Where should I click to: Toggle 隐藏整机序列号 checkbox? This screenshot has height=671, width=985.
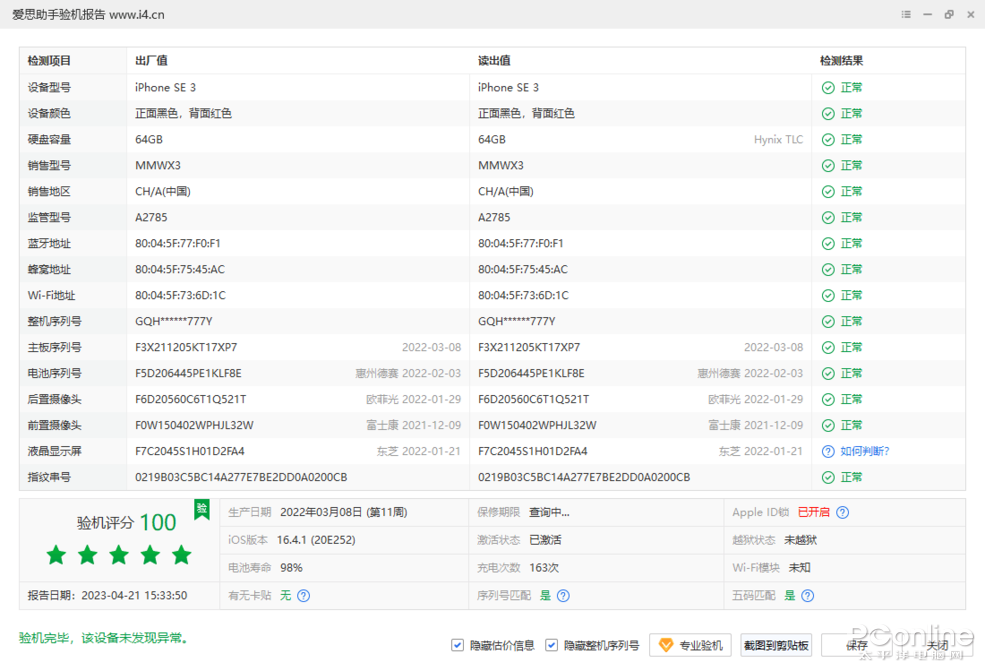click(551, 645)
